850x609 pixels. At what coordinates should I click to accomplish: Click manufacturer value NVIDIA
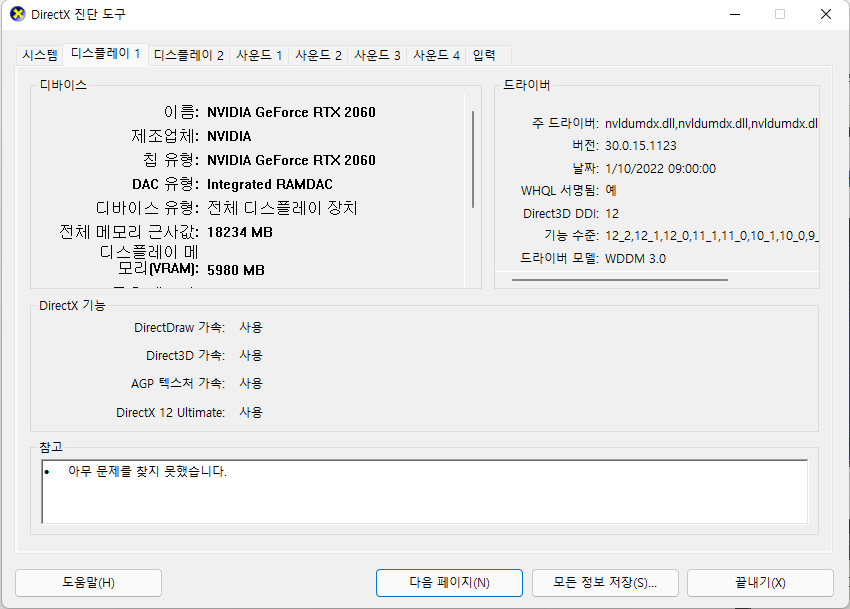pyautogui.click(x=229, y=136)
